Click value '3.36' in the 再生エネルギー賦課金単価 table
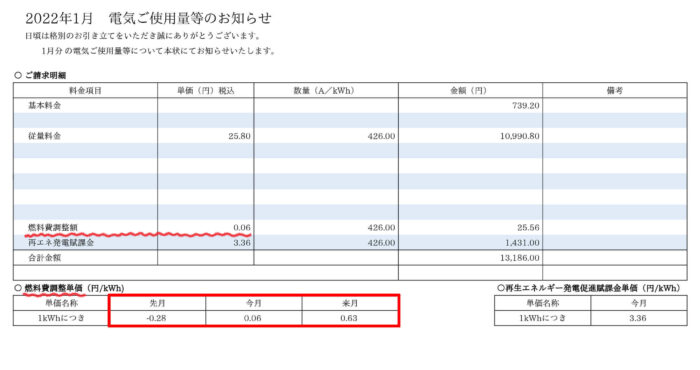Screen dimensions: 700x370 pos(638,318)
